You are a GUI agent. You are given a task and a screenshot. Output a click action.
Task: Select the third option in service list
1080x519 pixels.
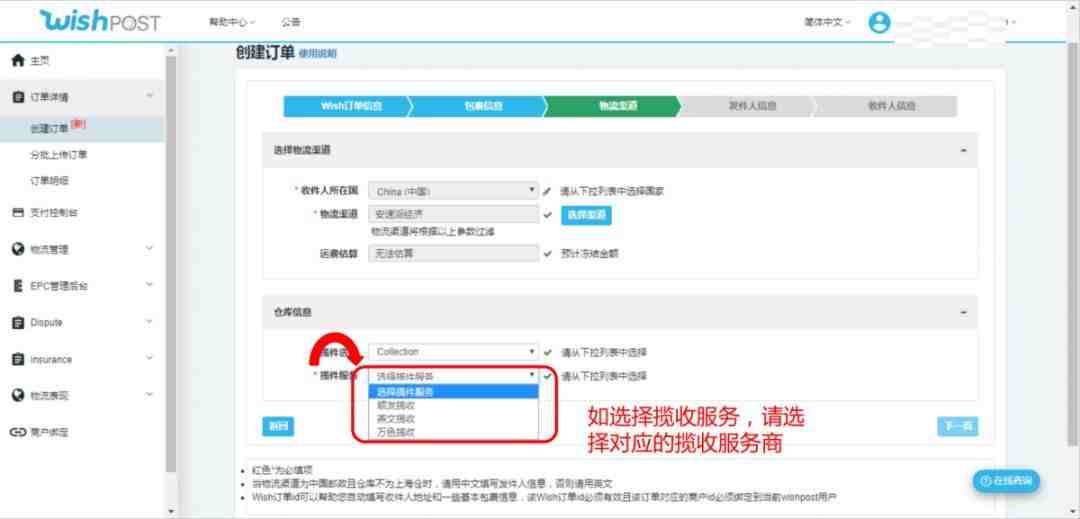[453, 419]
